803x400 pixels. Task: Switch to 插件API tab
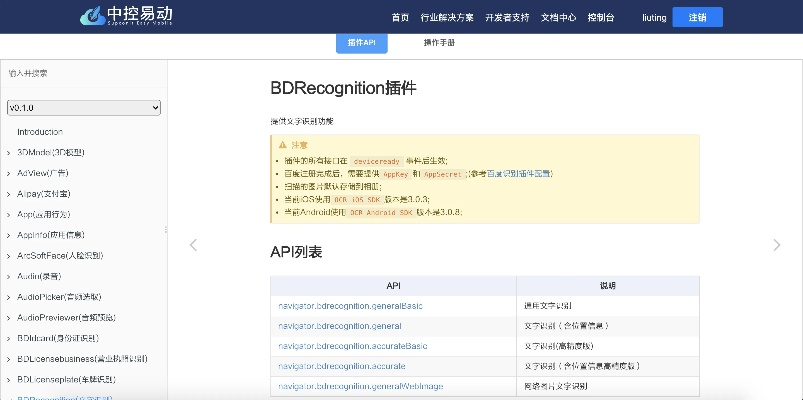pyautogui.click(x=362, y=43)
